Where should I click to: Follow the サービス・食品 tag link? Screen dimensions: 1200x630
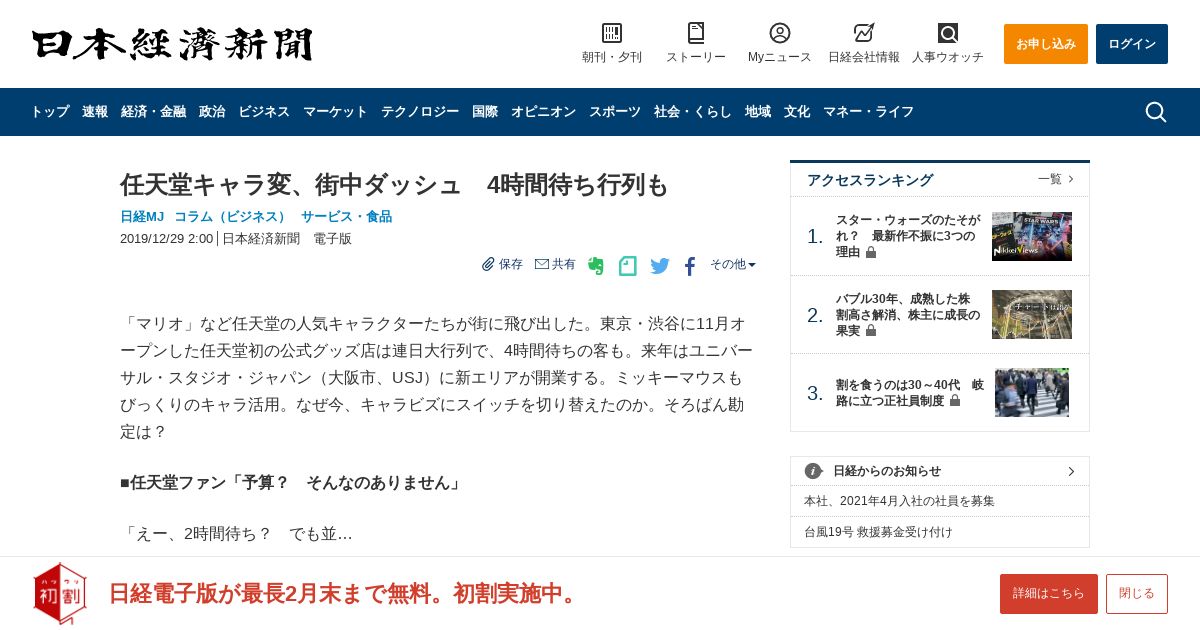point(346,216)
